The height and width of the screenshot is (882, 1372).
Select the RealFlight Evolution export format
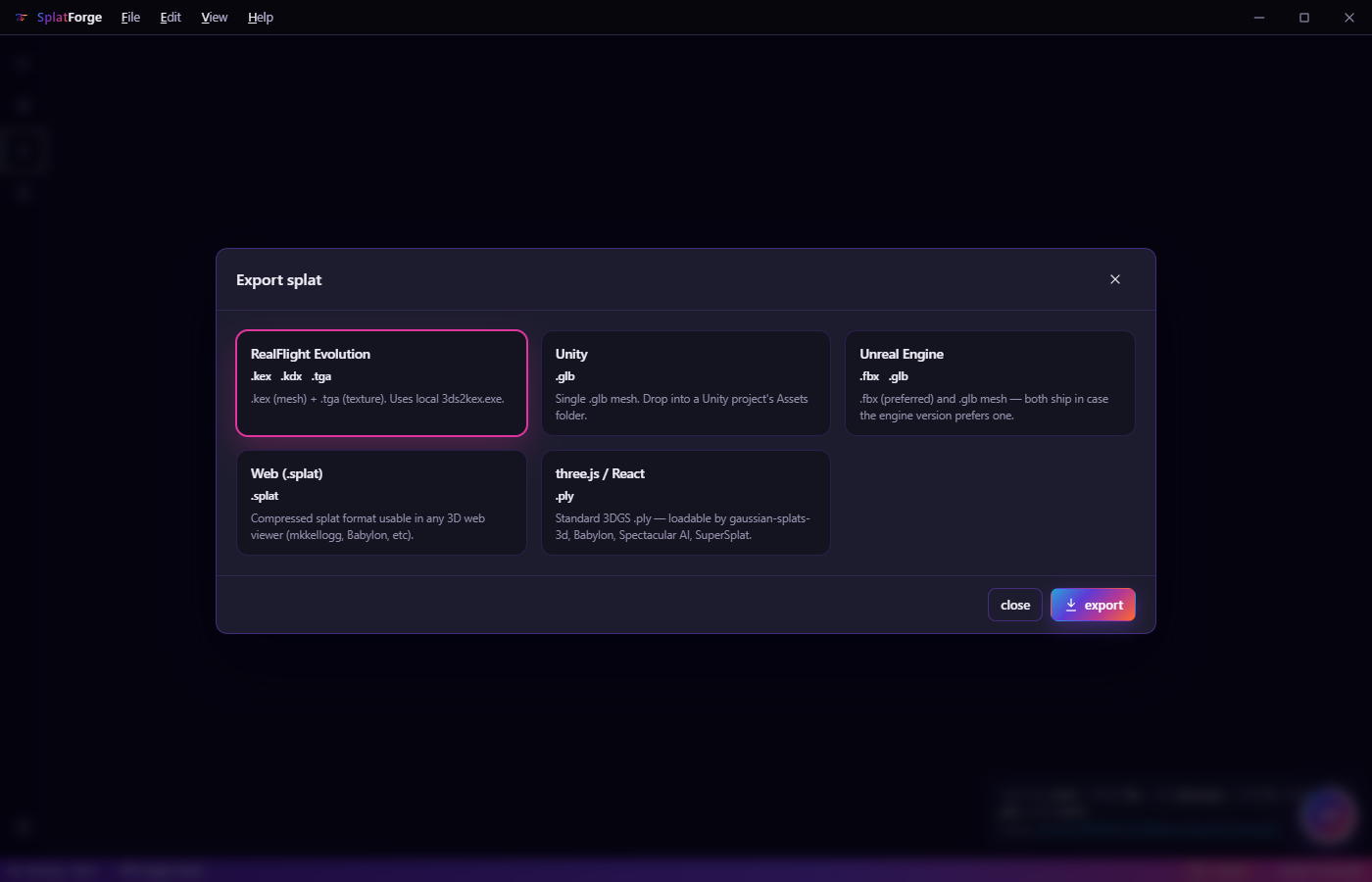[x=381, y=383]
